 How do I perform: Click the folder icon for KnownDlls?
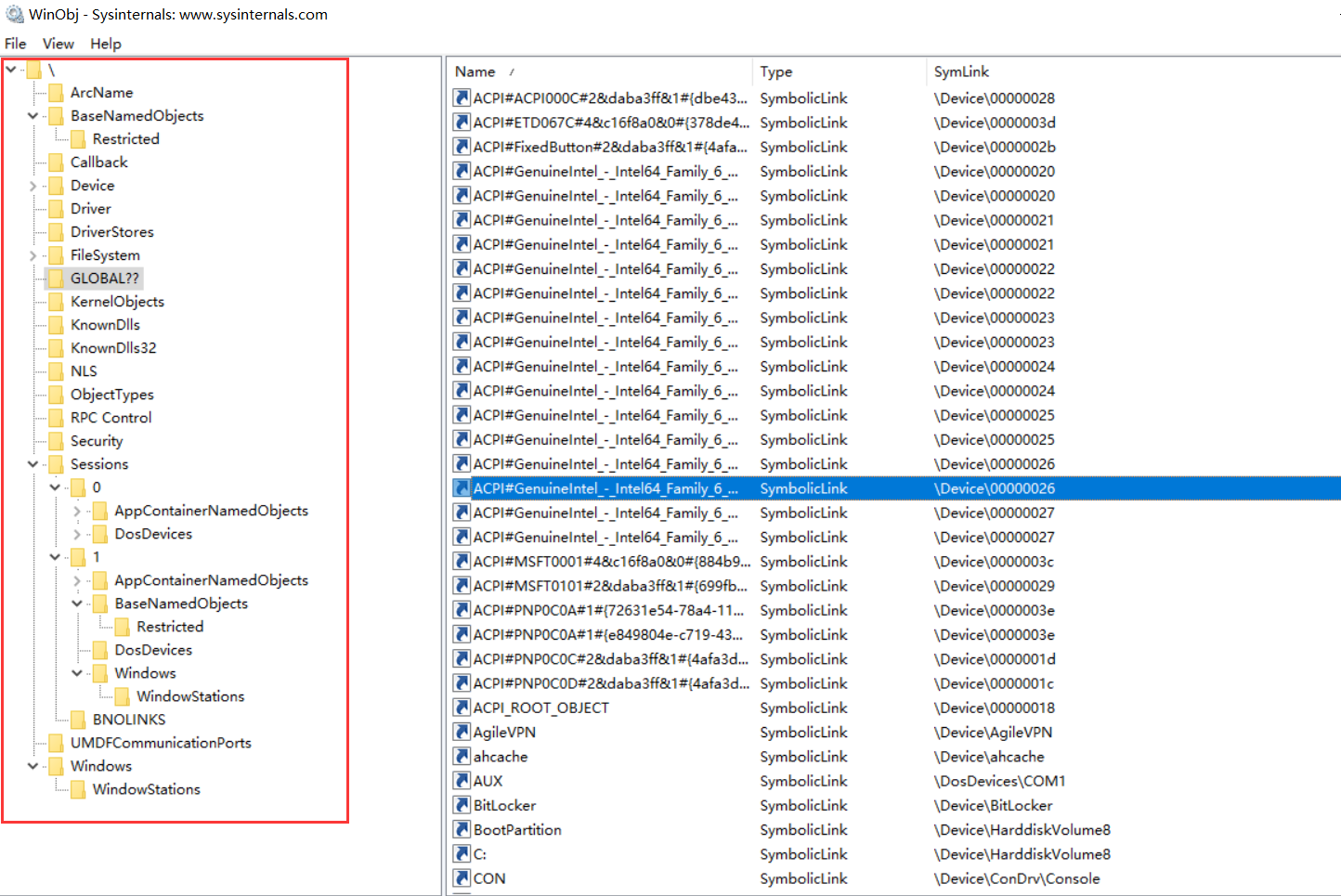[x=56, y=325]
